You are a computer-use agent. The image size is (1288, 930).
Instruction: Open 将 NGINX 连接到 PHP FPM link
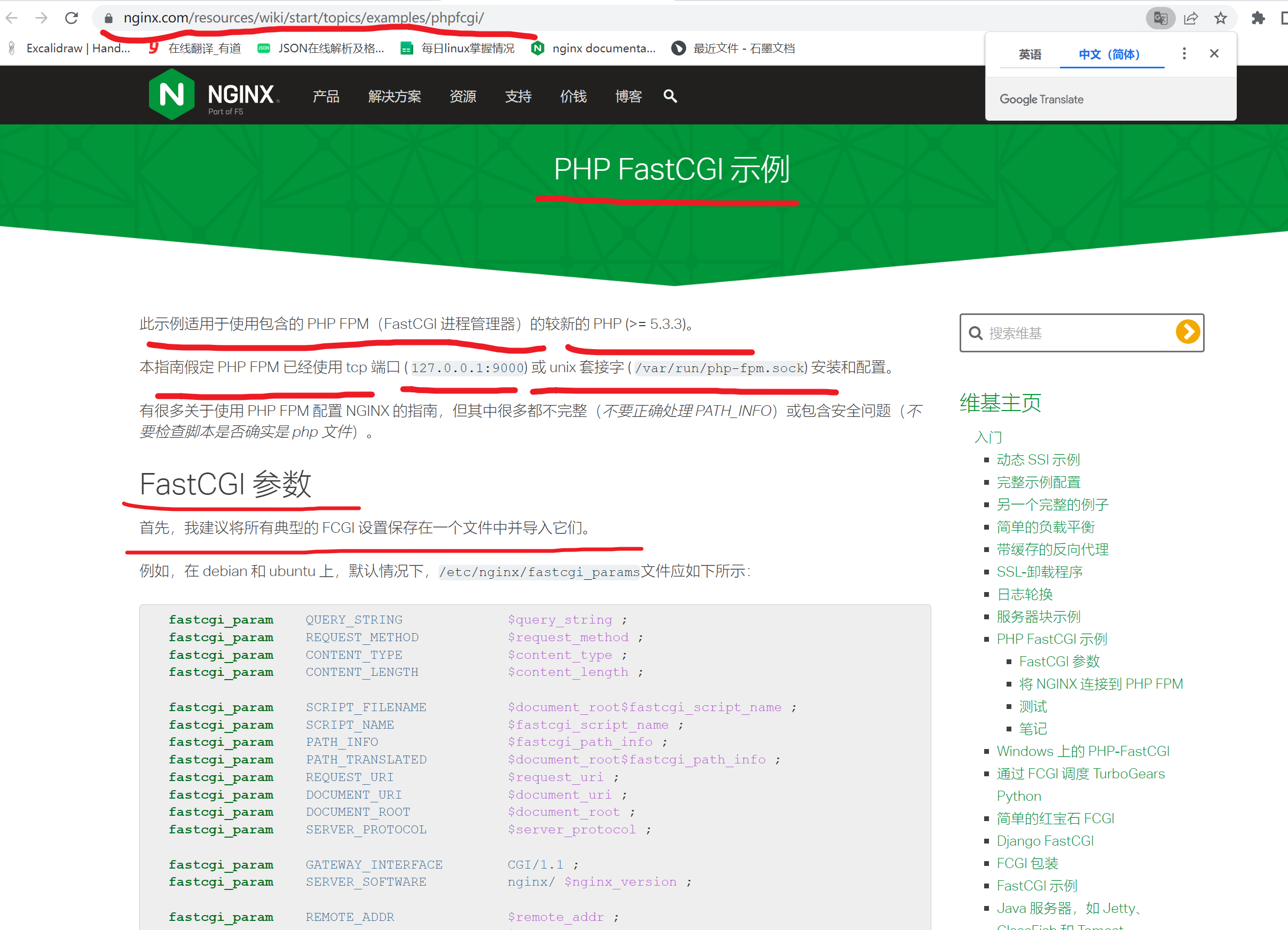1101,683
